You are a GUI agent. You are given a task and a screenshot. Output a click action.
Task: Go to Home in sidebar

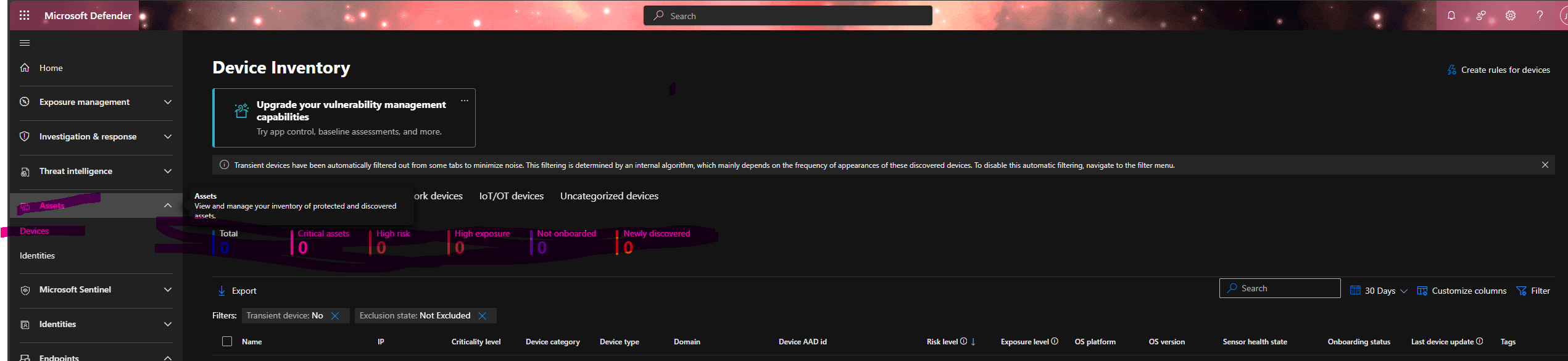coord(51,68)
